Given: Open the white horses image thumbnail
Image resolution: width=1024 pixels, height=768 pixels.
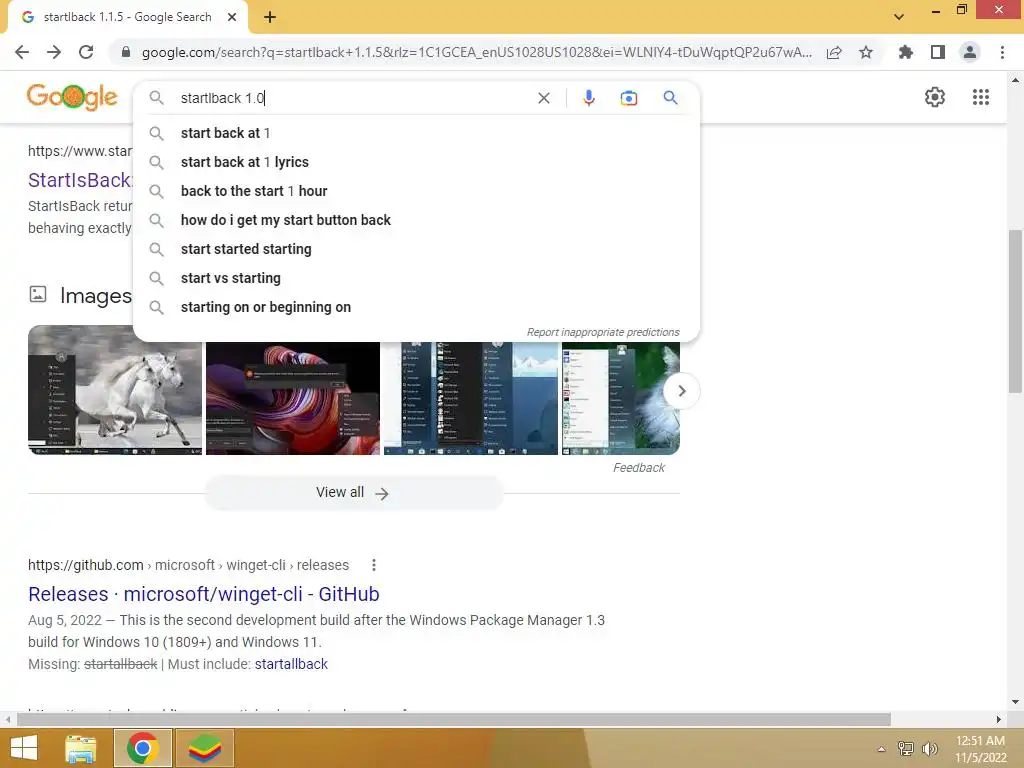Looking at the screenshot, I should point(115,390).
